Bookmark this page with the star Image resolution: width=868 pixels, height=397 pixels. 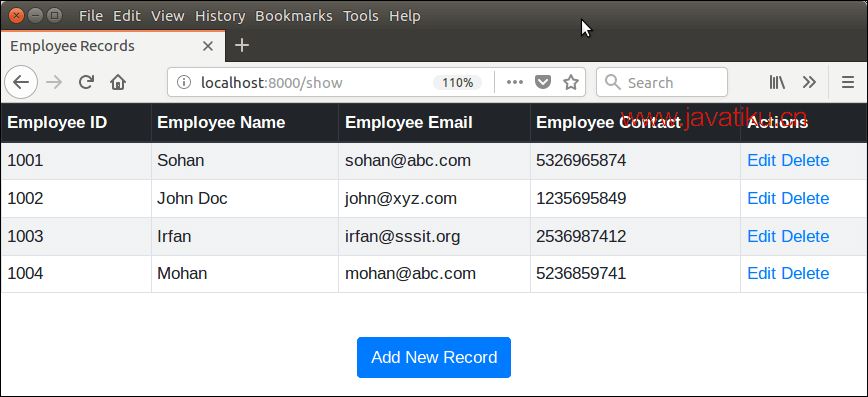(x=571, y=83)
